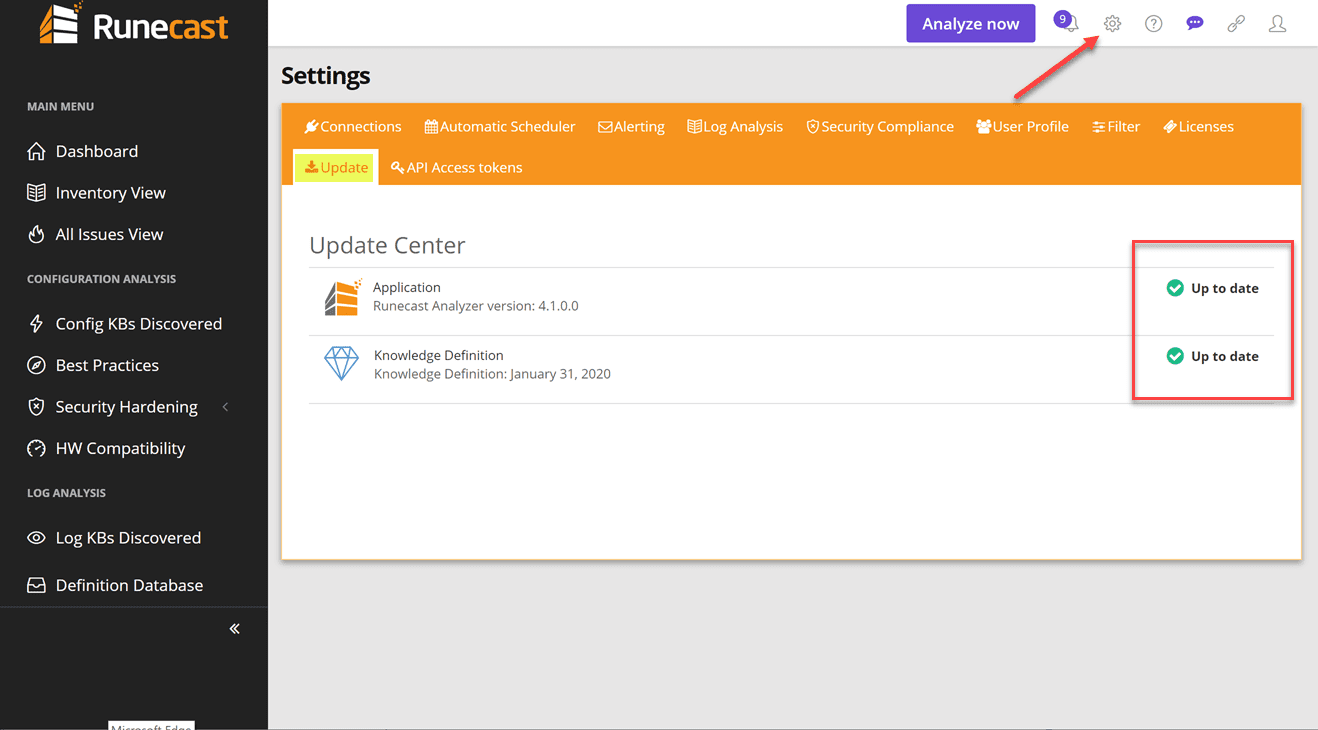This screenshot has height=730, width=1318.
Task: Go to Inventory View
Action: click(111, 193)
